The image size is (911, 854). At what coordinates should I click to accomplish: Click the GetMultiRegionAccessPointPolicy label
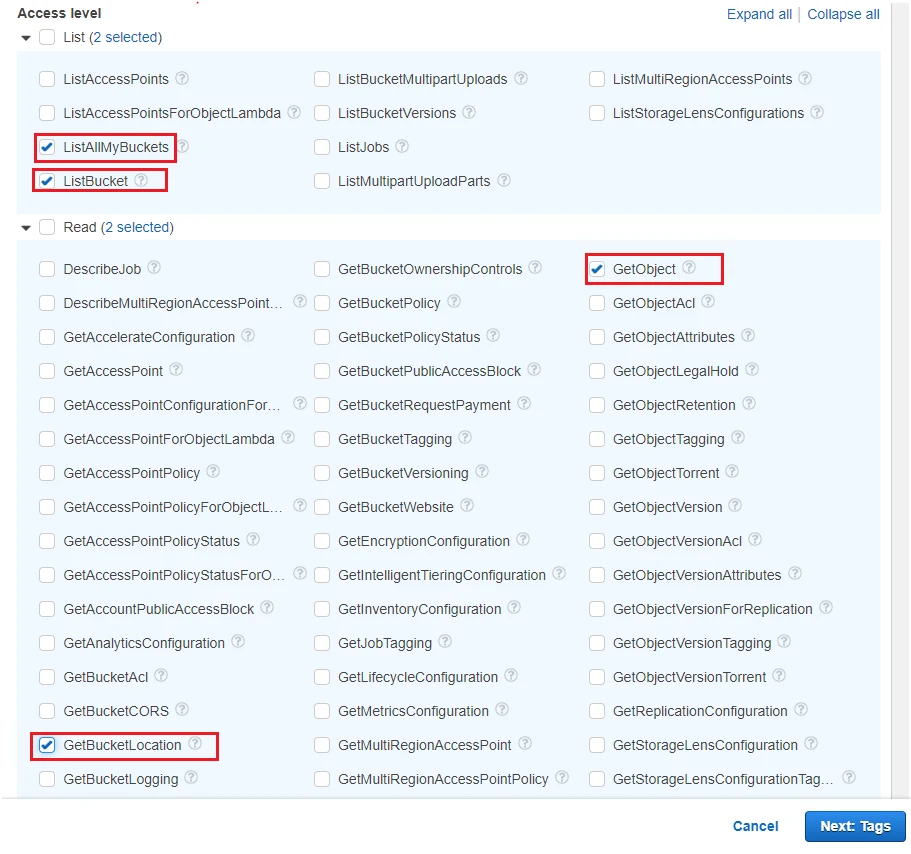[x=443, y=779]
